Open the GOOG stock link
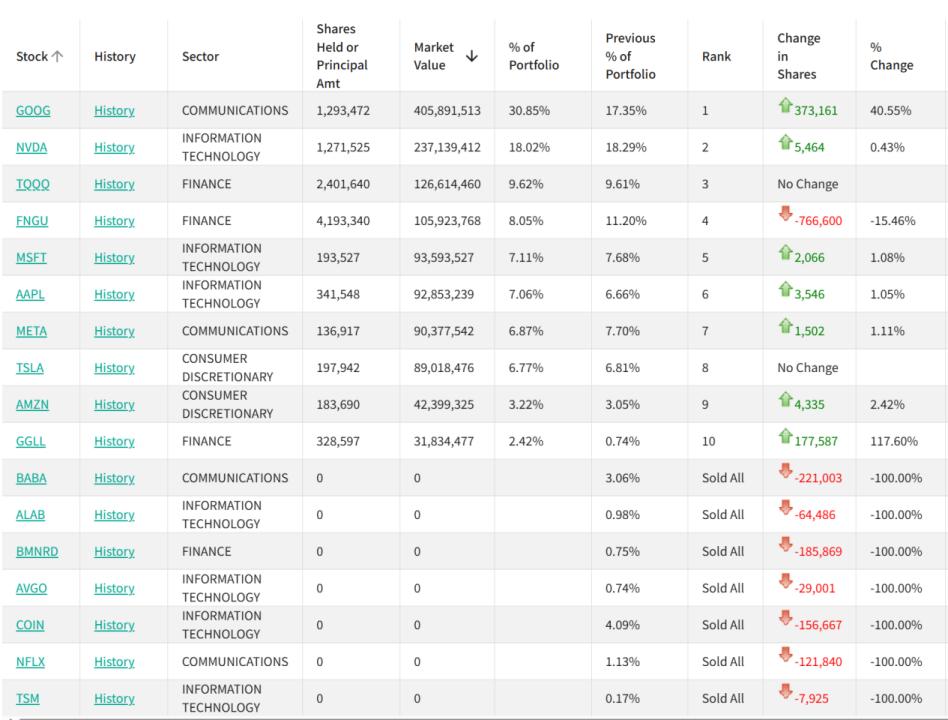 33,111
